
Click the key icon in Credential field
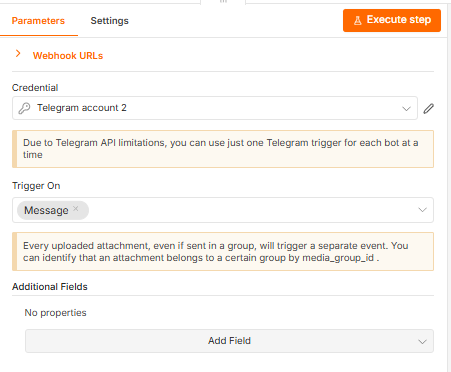click(x=24, y=108)
